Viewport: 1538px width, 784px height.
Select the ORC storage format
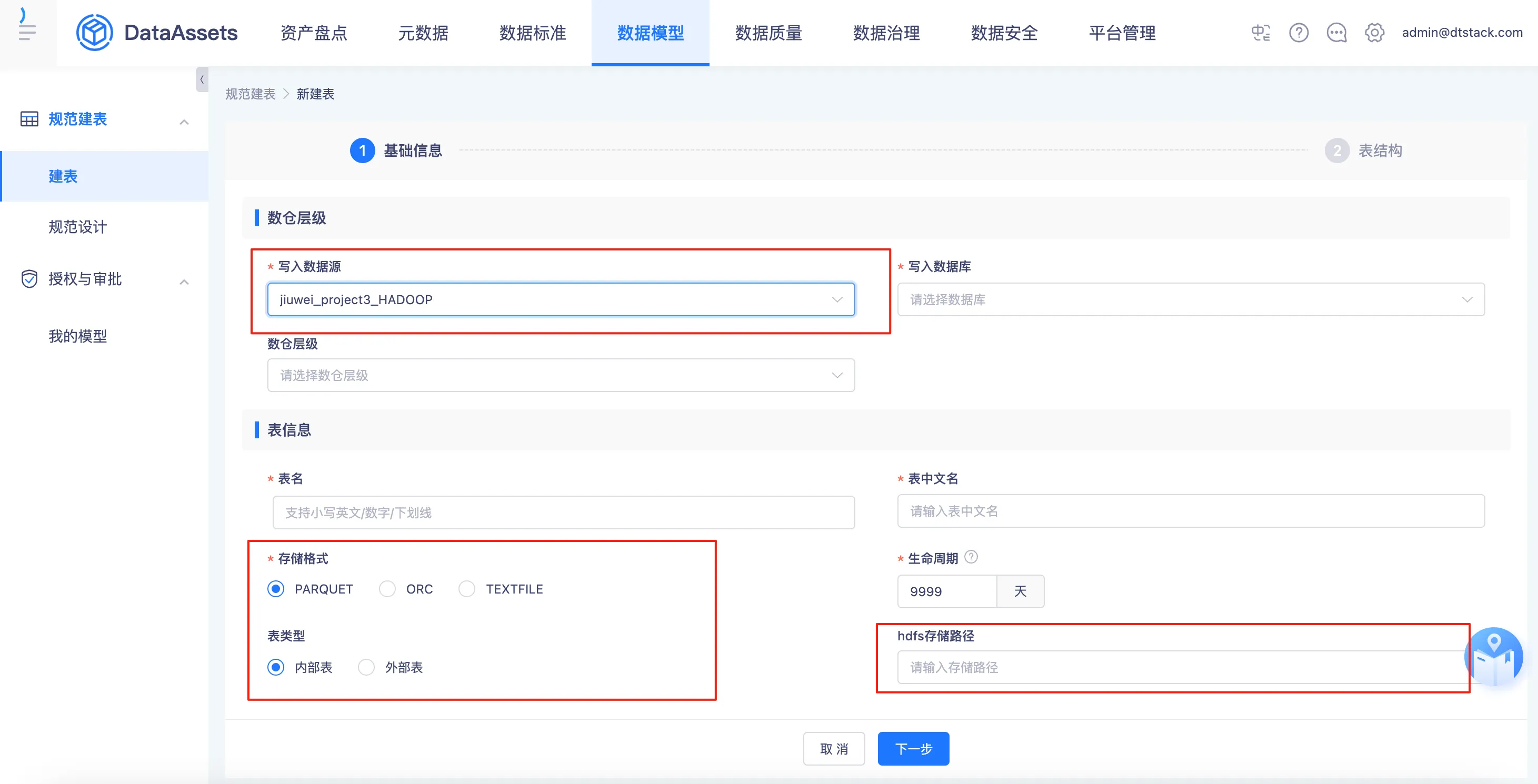387,589
